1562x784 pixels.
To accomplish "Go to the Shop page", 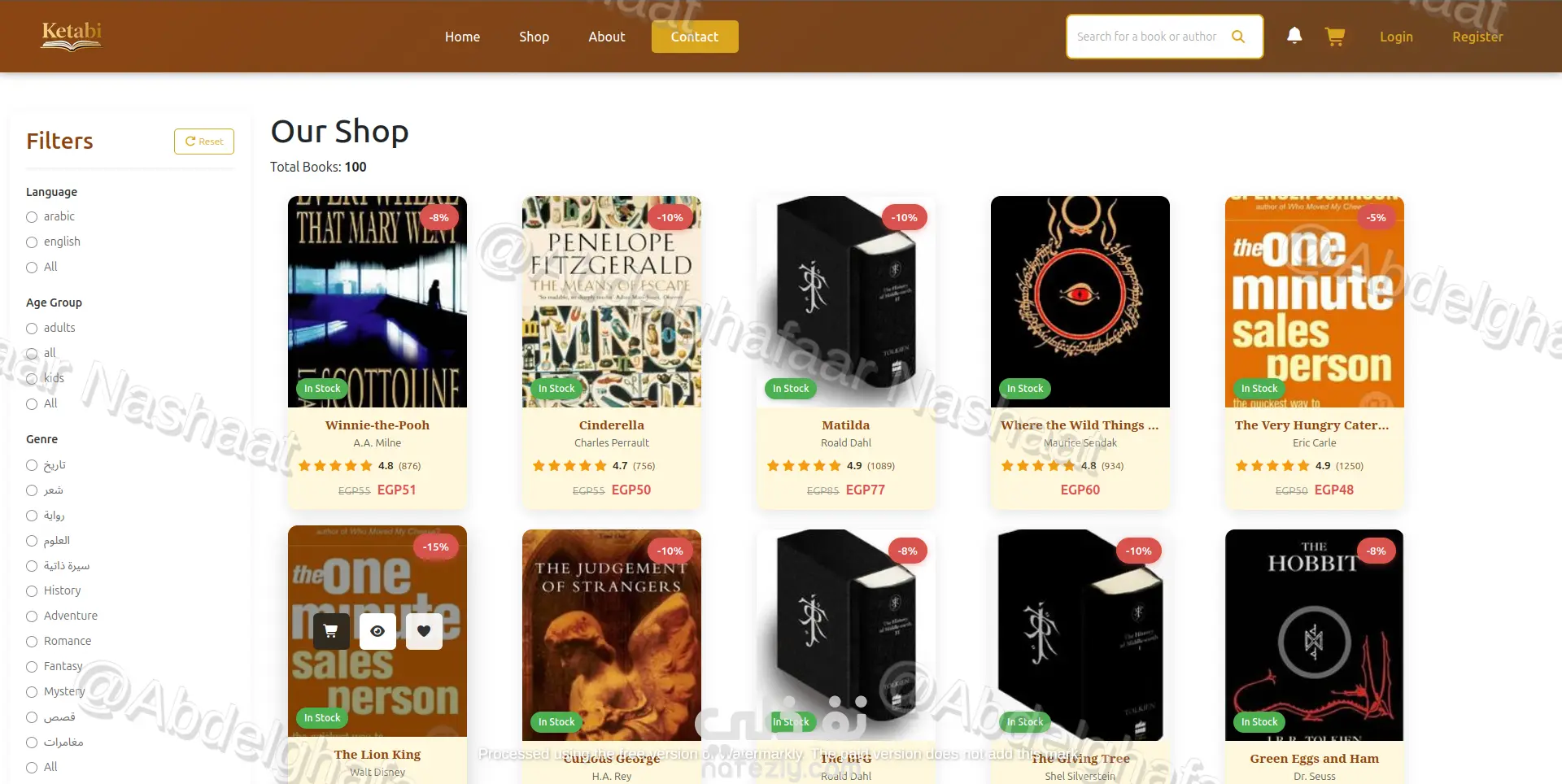I will (534, 37).
